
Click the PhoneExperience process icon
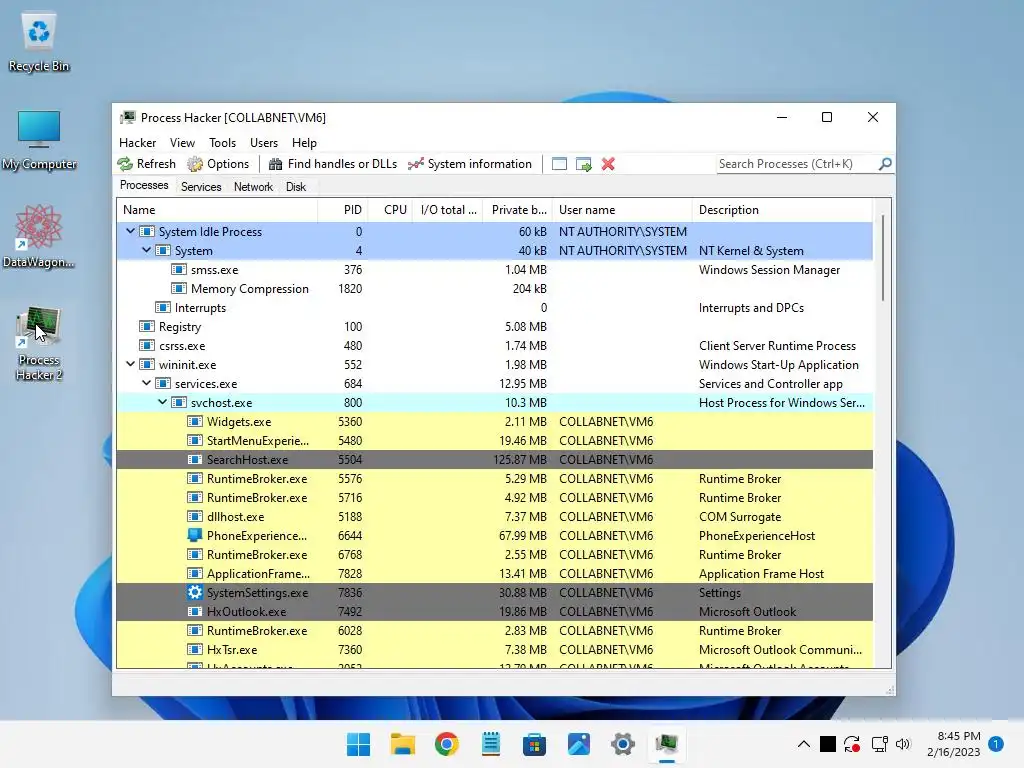pos(195,536)
